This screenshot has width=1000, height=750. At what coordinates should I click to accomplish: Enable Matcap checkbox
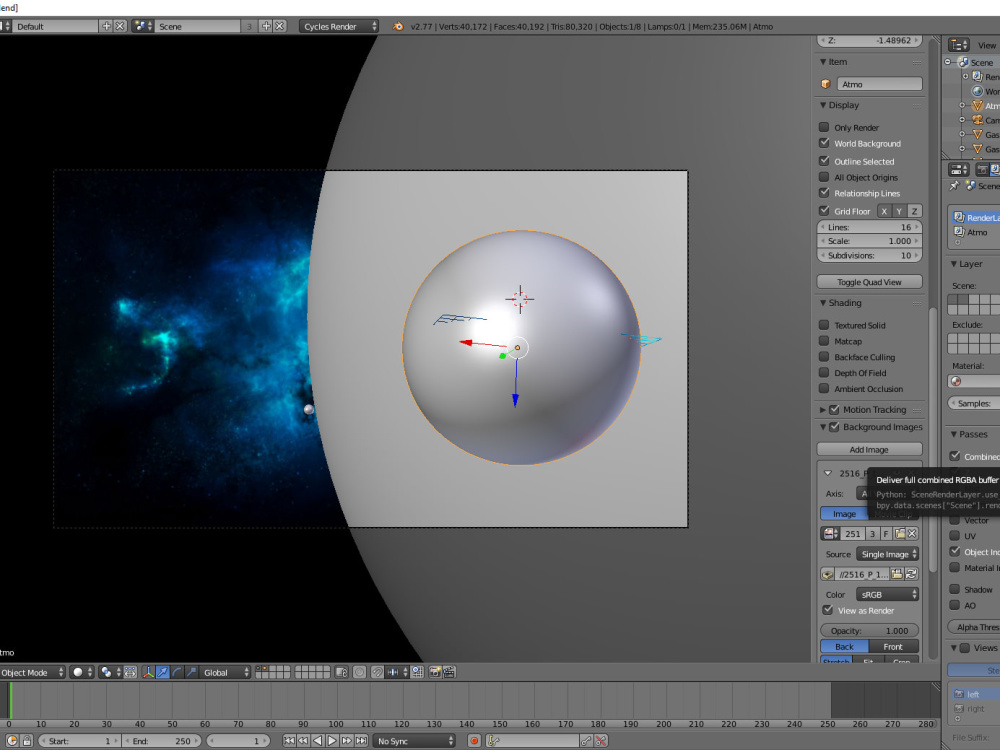pyautogui.click(x=824, y=341)
